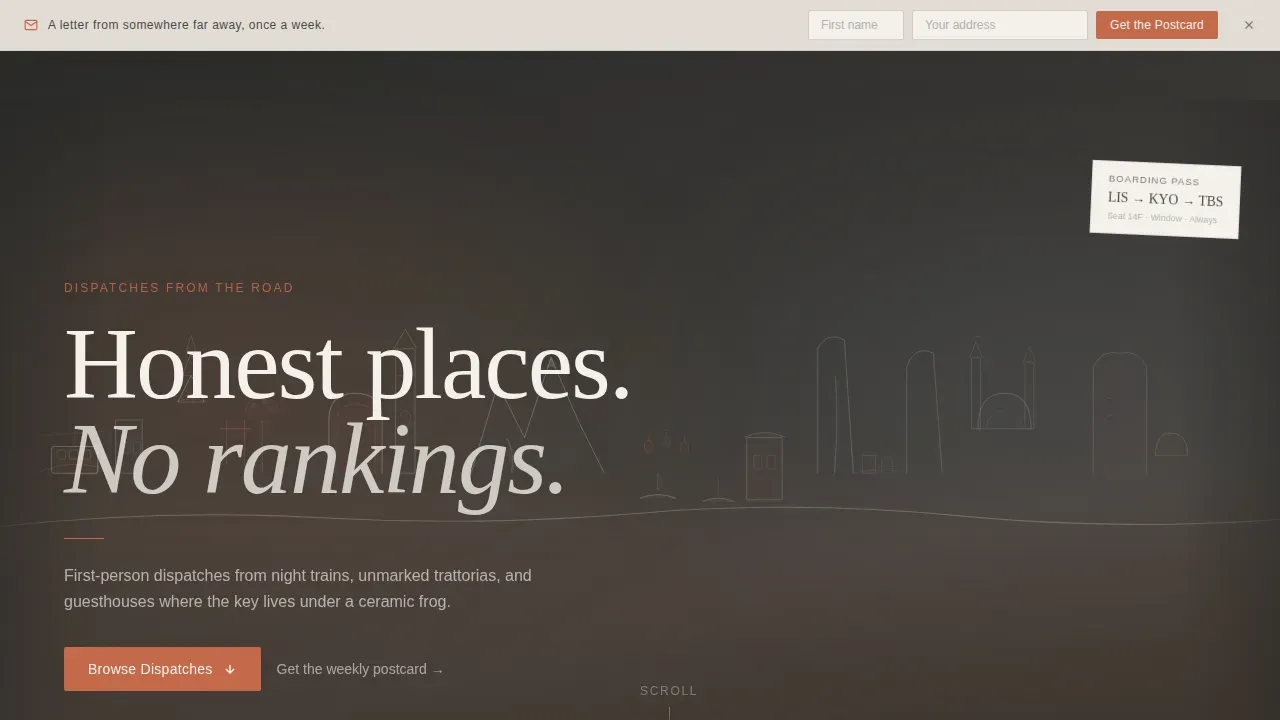Screen dimensions: 1280x720
Task: Click the SCROLL indicator at the bottom
Action: click(x=669, y=691)
